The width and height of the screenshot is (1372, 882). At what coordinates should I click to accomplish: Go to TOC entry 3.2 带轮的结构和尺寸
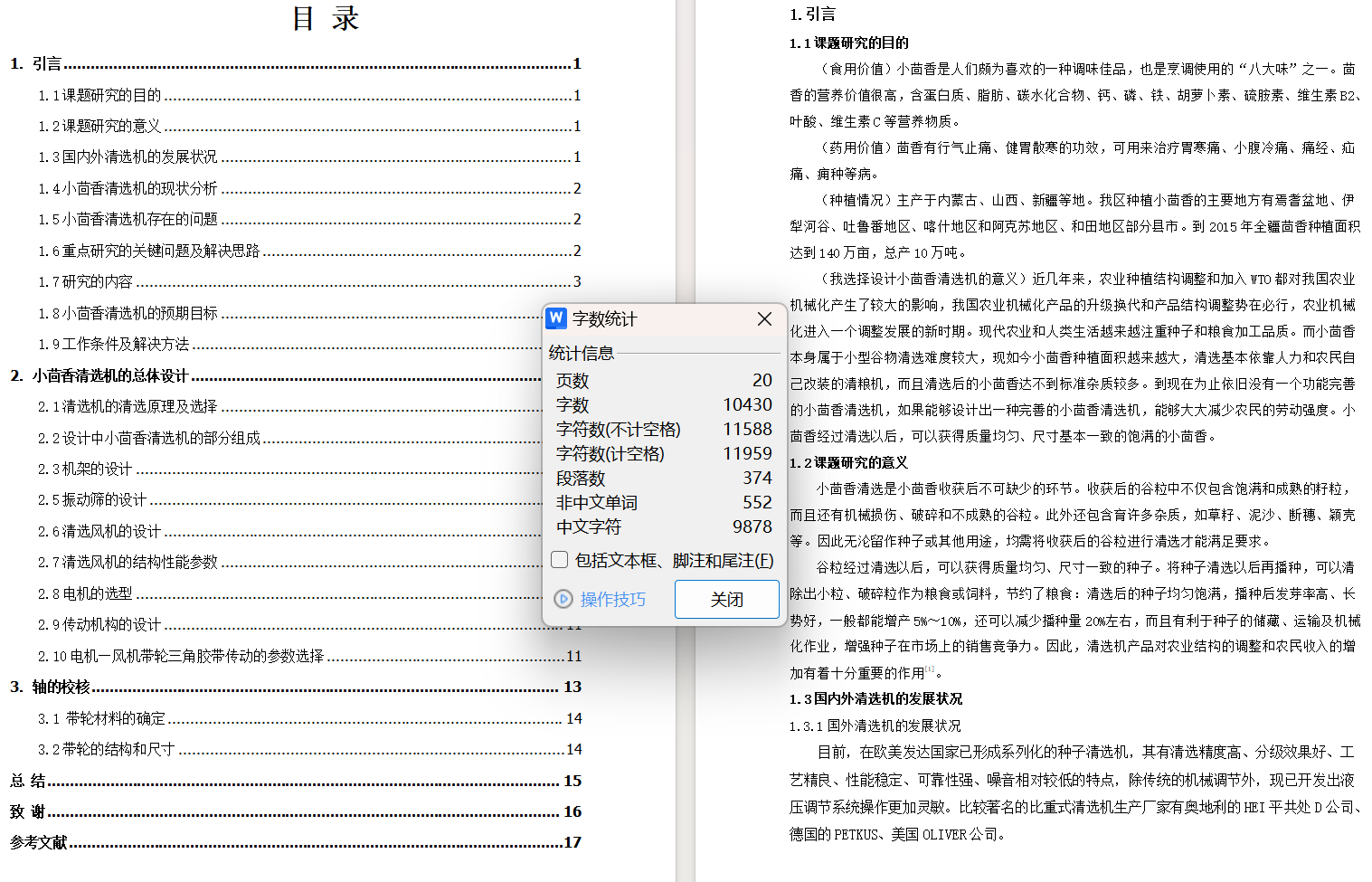(x=107, y=749)
